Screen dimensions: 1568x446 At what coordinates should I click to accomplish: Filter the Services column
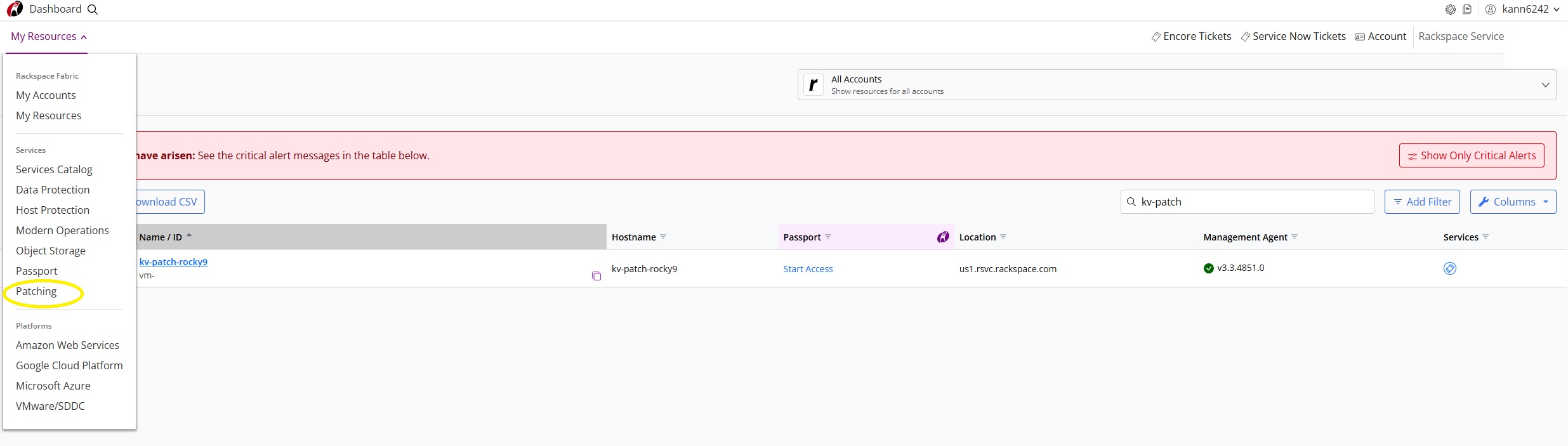(1486, 237)
